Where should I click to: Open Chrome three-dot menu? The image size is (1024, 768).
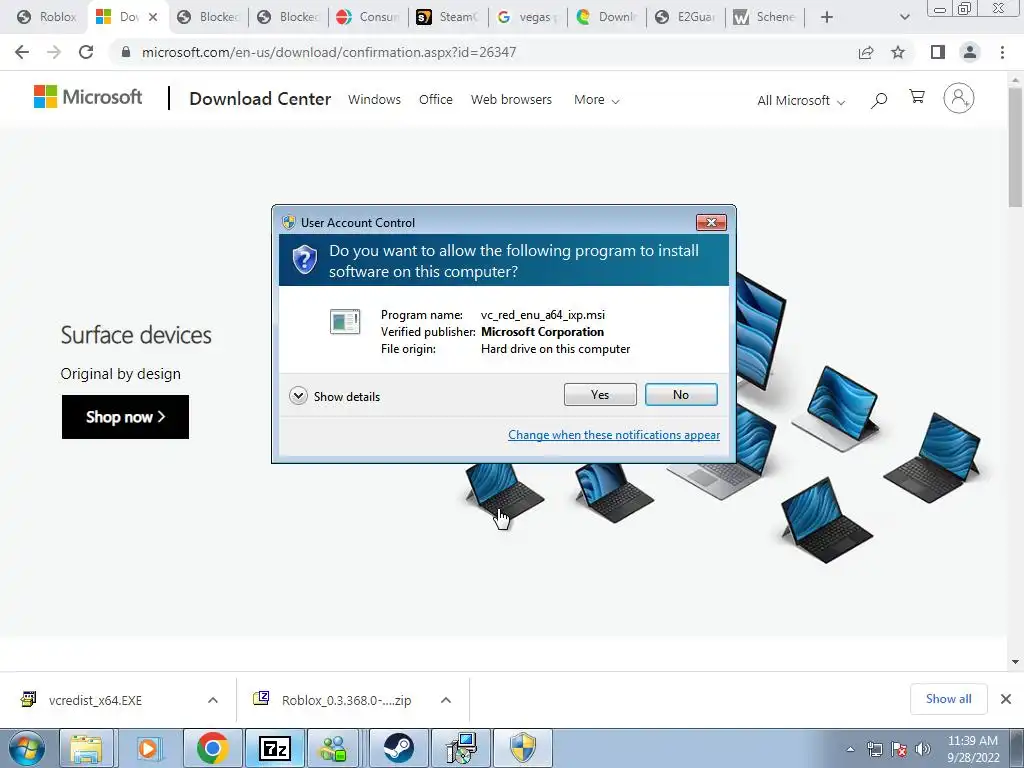(1002, 52)
